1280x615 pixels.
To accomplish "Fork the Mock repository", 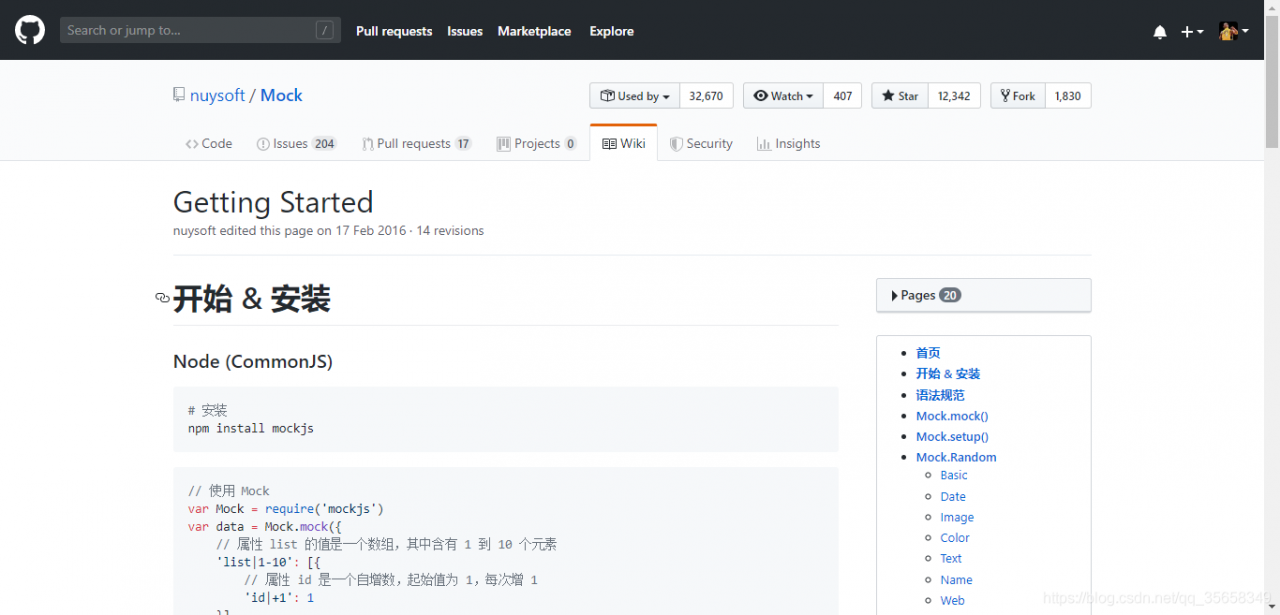I will point(1018,96).
